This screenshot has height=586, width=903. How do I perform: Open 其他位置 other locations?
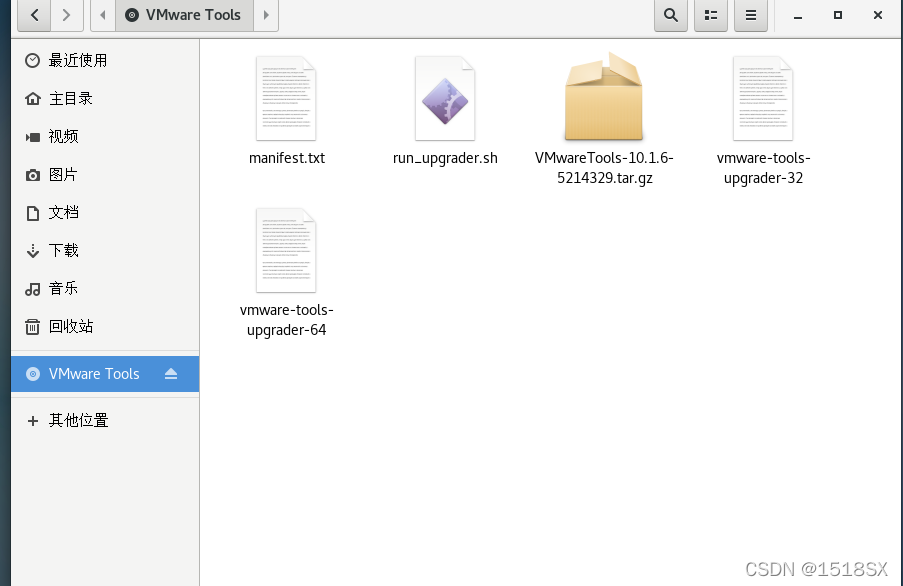pos(105,421)
